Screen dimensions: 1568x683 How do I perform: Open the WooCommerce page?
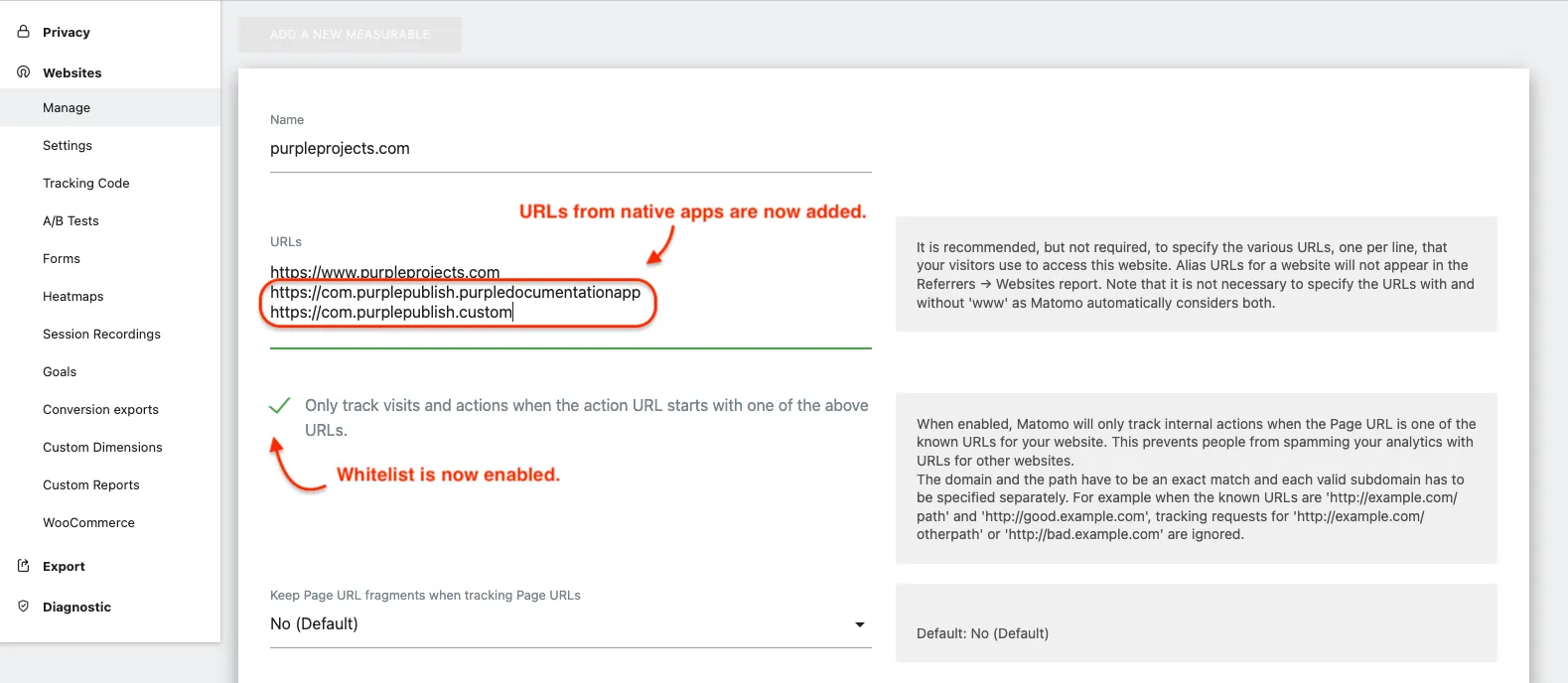click(88, 522)
